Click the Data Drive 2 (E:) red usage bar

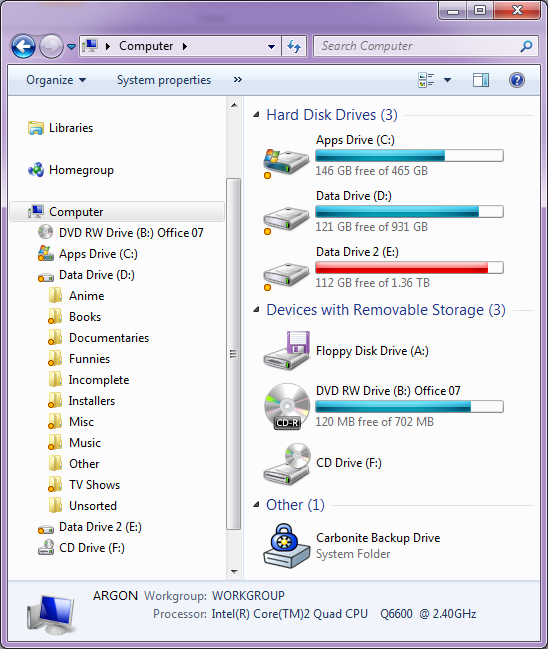coord(409,268)
